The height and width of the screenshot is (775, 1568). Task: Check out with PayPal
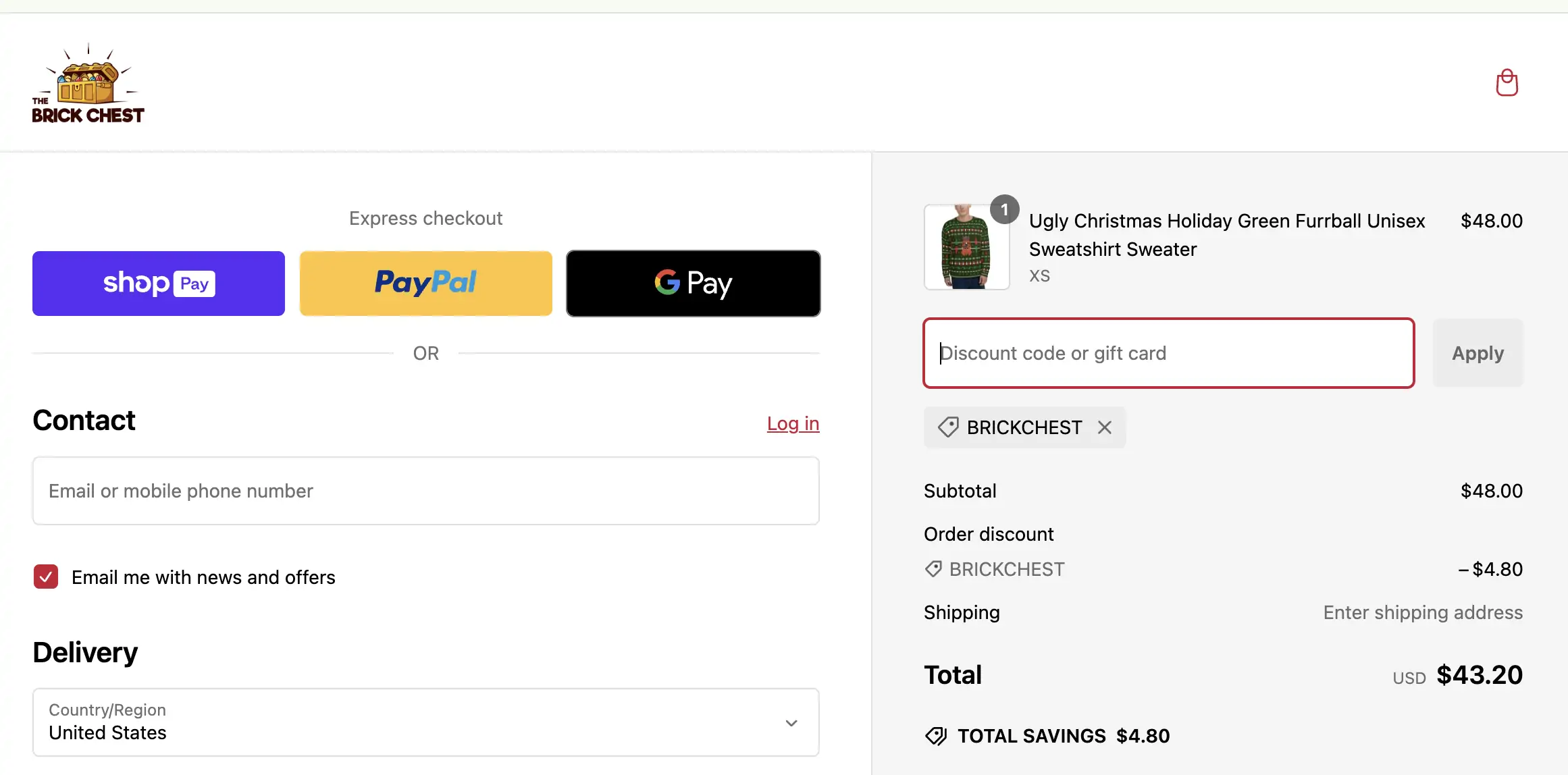click(426, 284)
